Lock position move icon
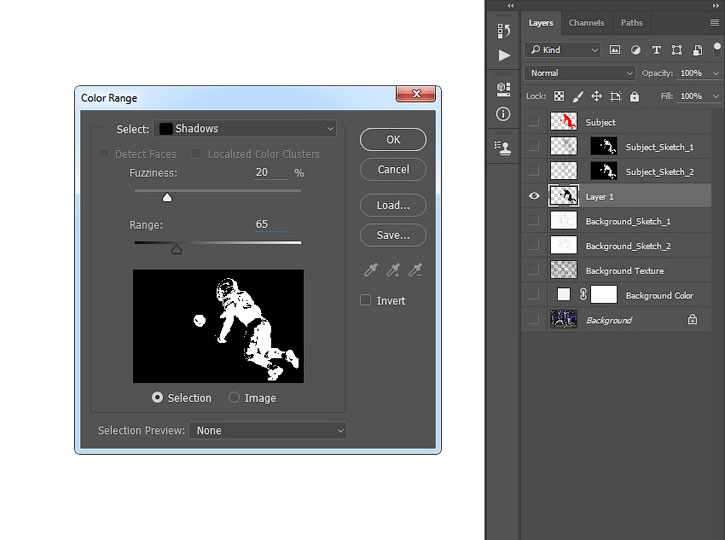This screenshot has height=540, width=725. pos(596,96)
